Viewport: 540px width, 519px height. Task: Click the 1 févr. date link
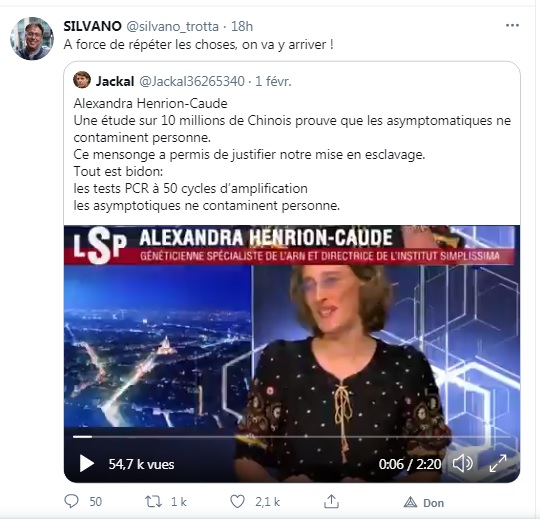[273, 81]
